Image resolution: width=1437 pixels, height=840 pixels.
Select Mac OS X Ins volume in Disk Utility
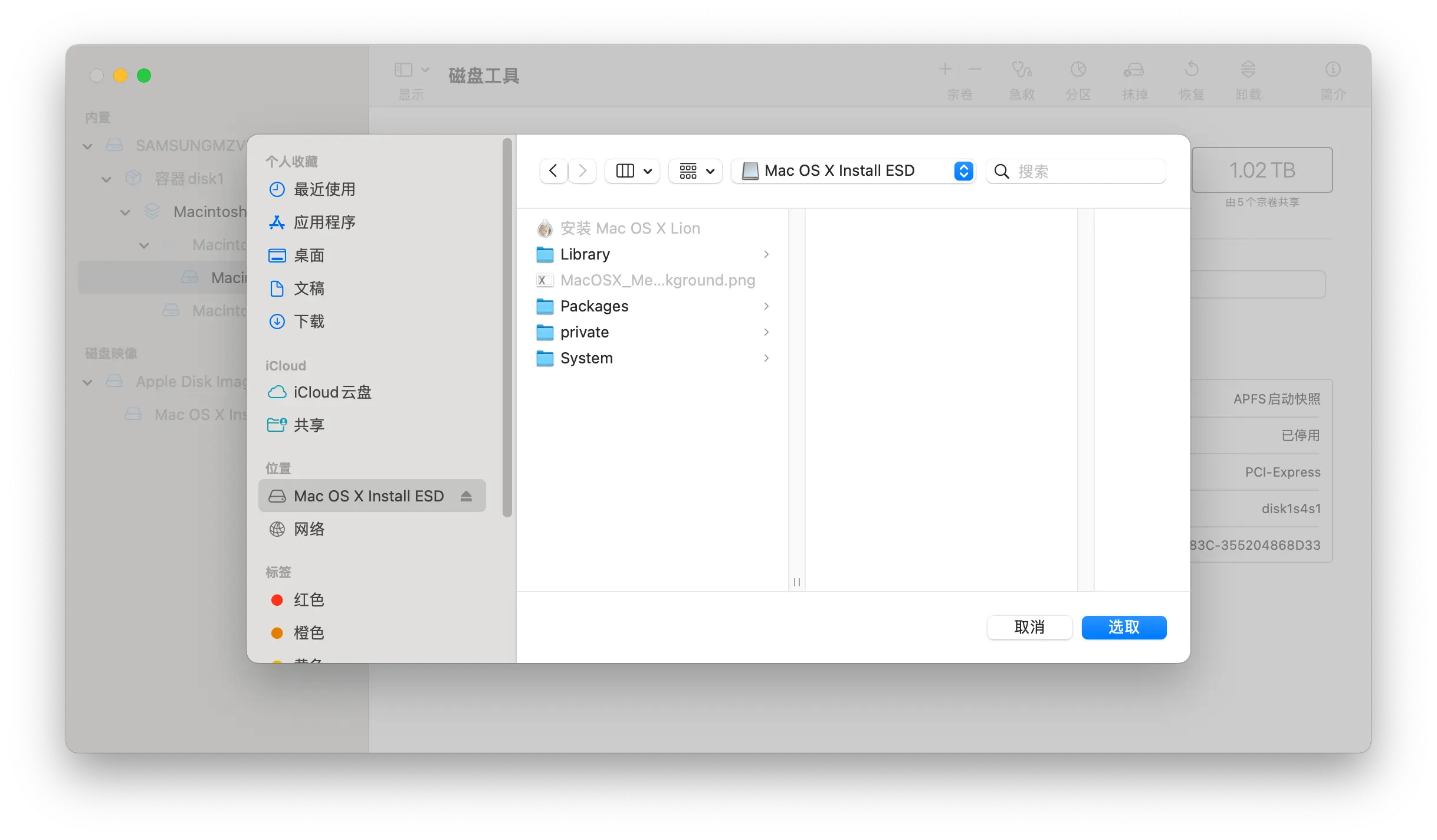[186, 415]
